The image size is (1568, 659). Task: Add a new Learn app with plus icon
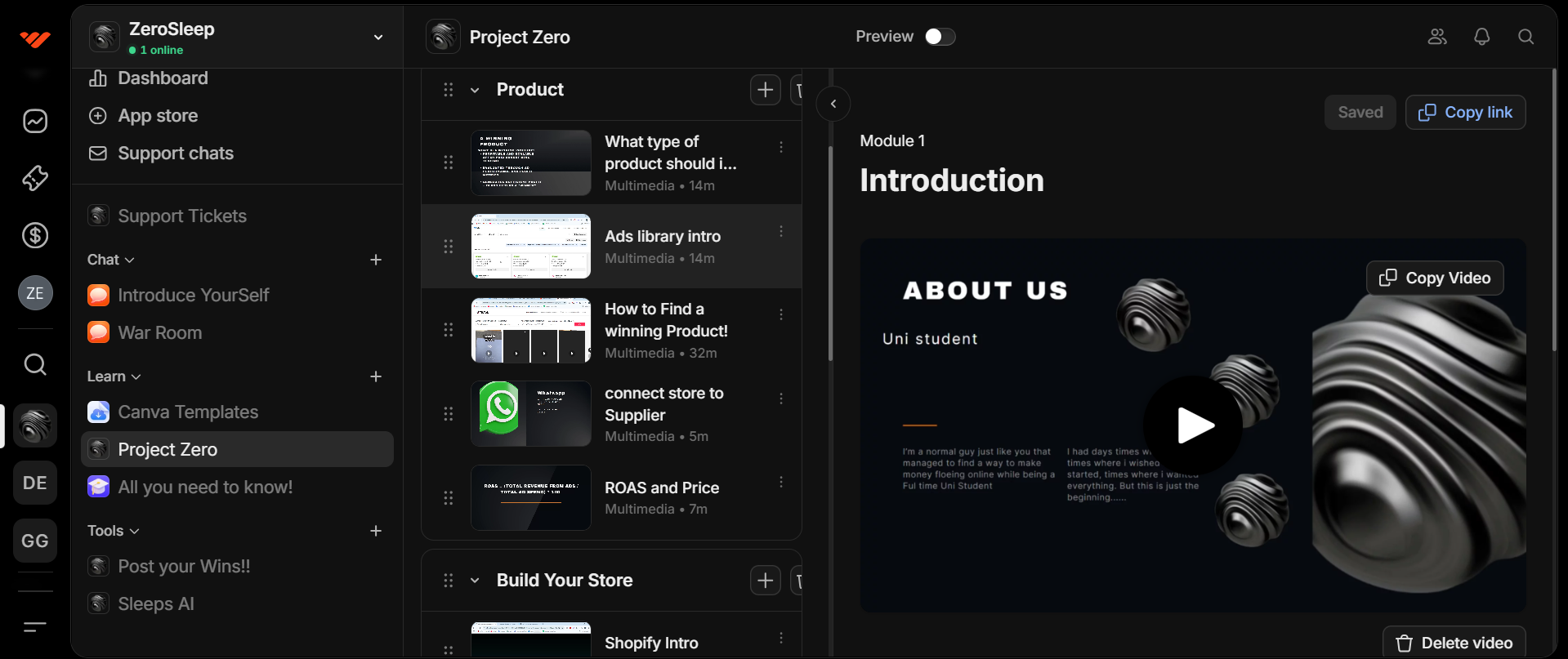coord(376,376)
